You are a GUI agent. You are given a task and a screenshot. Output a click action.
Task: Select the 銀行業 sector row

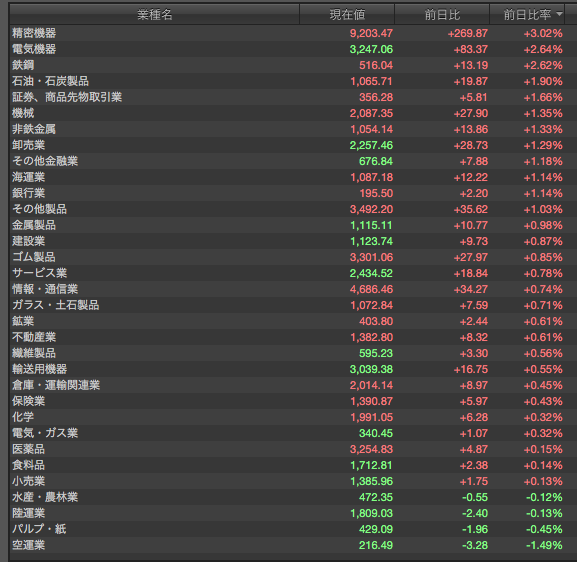tap(293, 193)
